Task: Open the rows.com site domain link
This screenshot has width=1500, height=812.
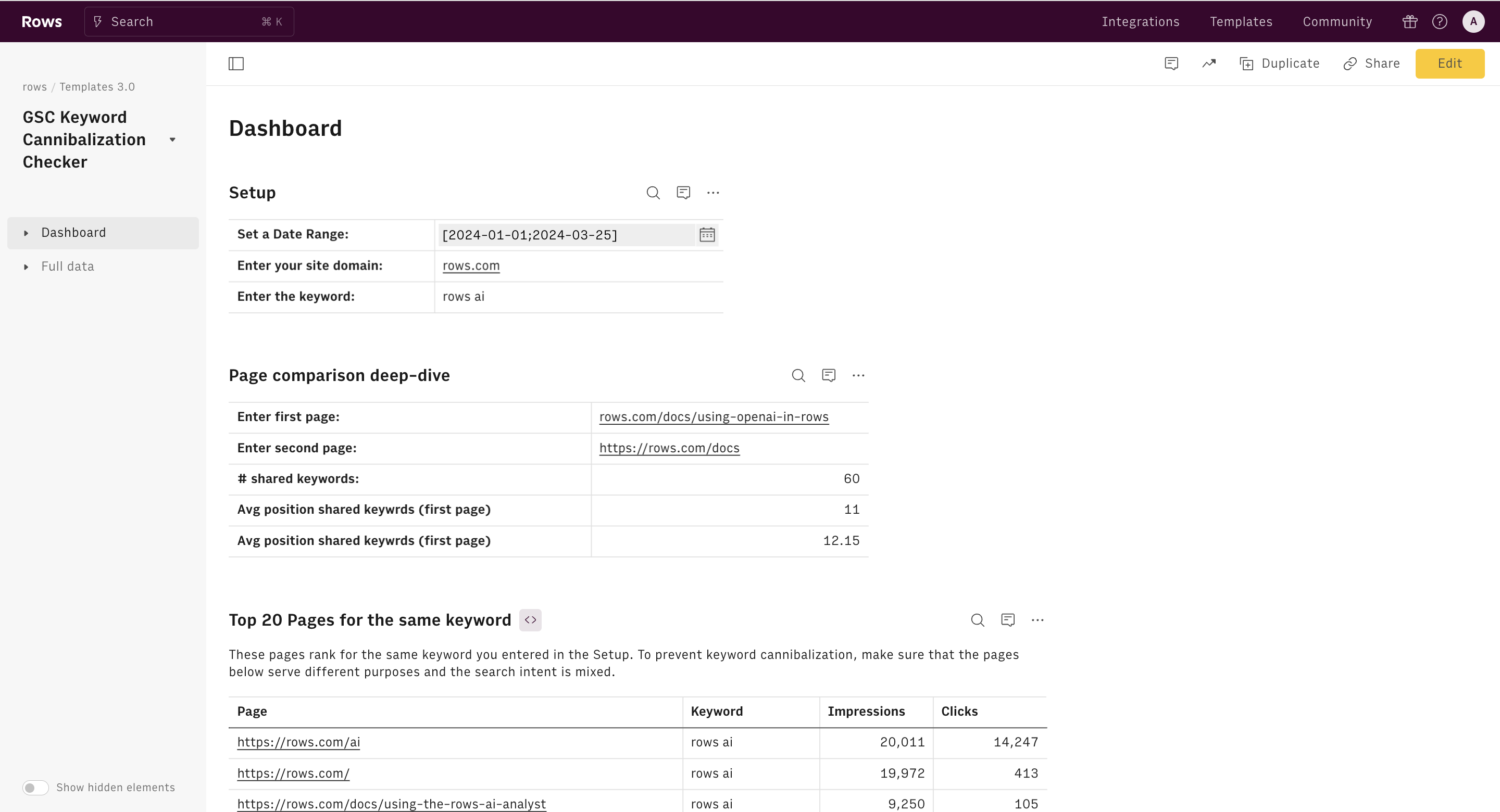Action: point(471,265)
